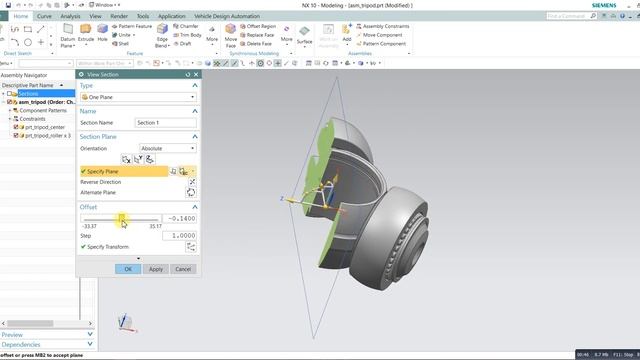
Task: Add a component to the assembly
Action: 347,33
